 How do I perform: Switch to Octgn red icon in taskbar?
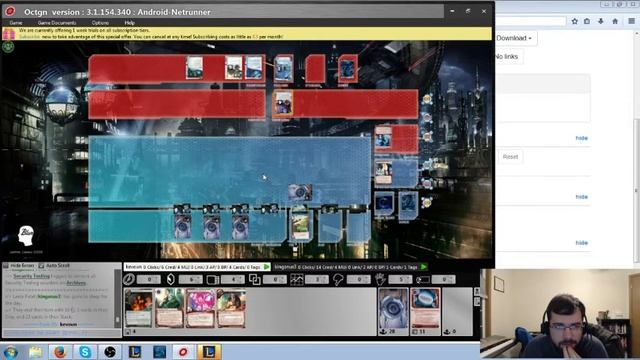184,352
